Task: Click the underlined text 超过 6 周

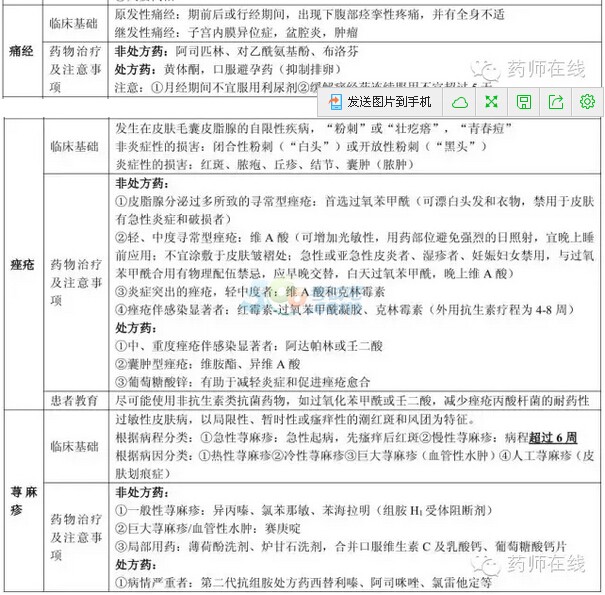Action: (553, 438)
